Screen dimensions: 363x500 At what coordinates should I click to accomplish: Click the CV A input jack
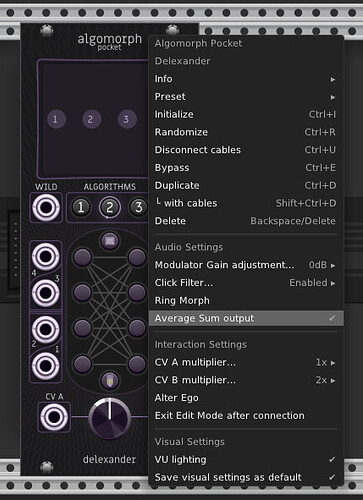tap(54, 417)
